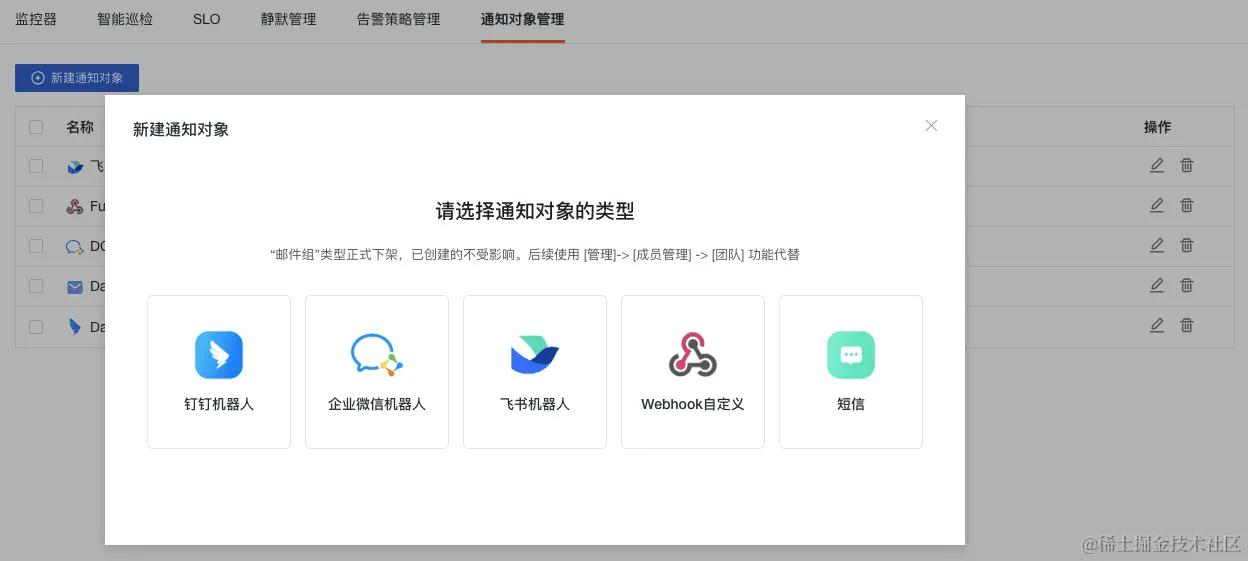
Task: Tick the checkbox for the 飞 row
Action: (36, 166)
